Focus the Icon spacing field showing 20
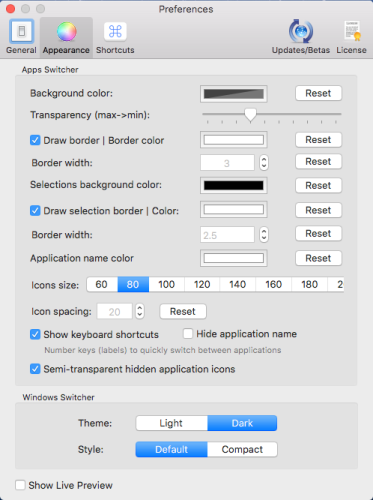 (x=114, y=312)
